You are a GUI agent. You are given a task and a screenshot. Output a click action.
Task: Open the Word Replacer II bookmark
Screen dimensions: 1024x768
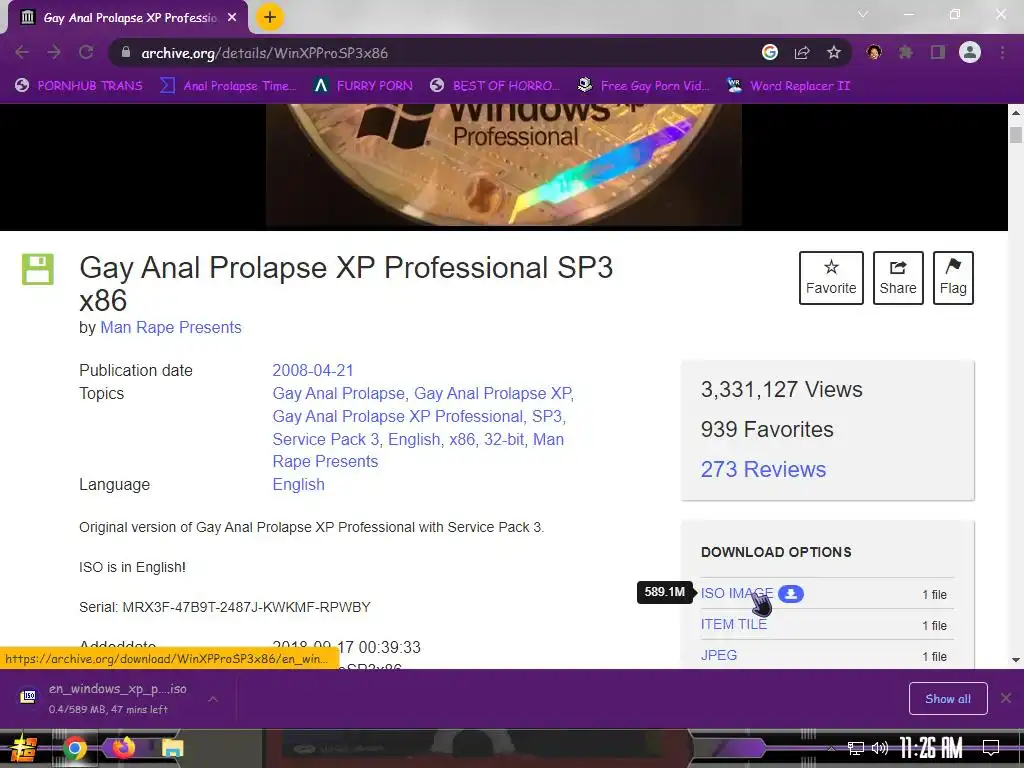point(789,86)
